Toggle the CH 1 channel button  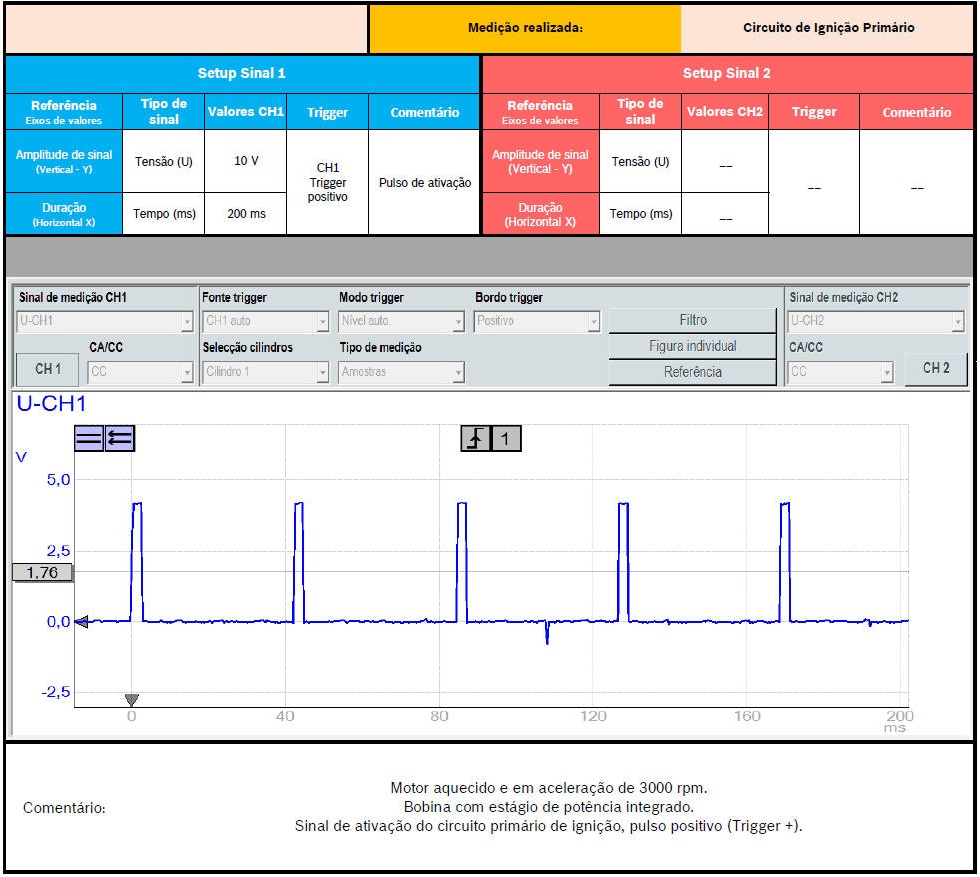[x=48, y=370]
